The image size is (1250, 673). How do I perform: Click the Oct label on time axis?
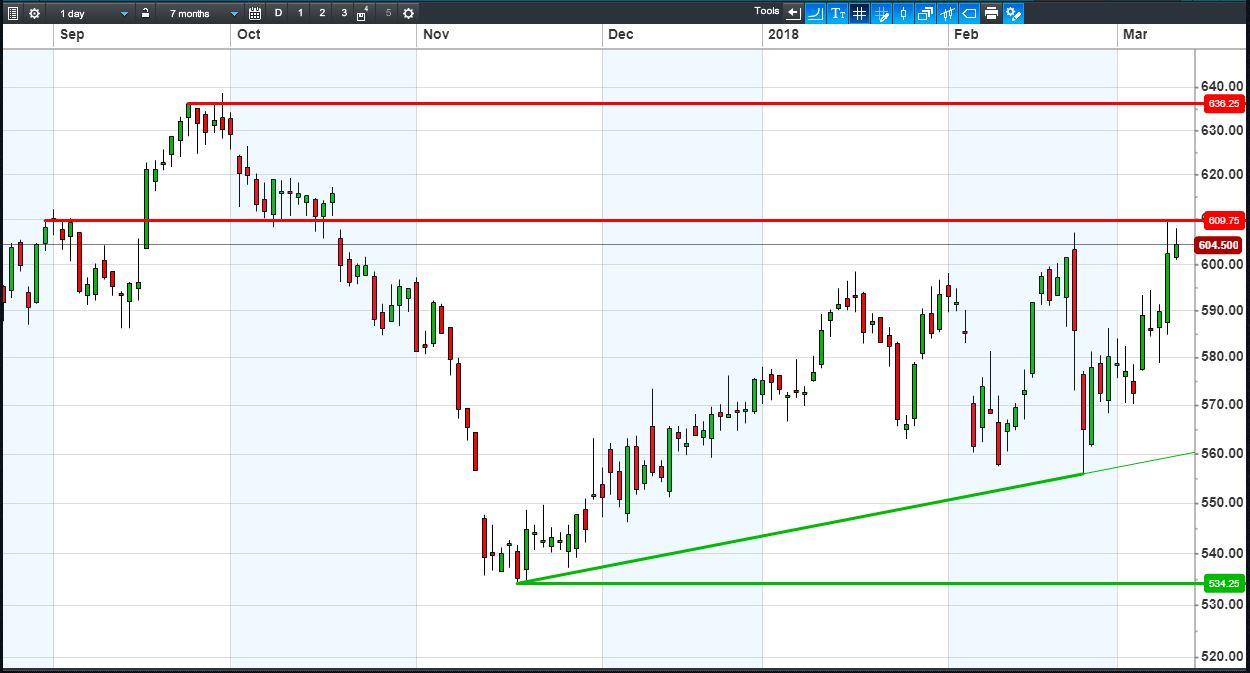click(x=249, y=34)
